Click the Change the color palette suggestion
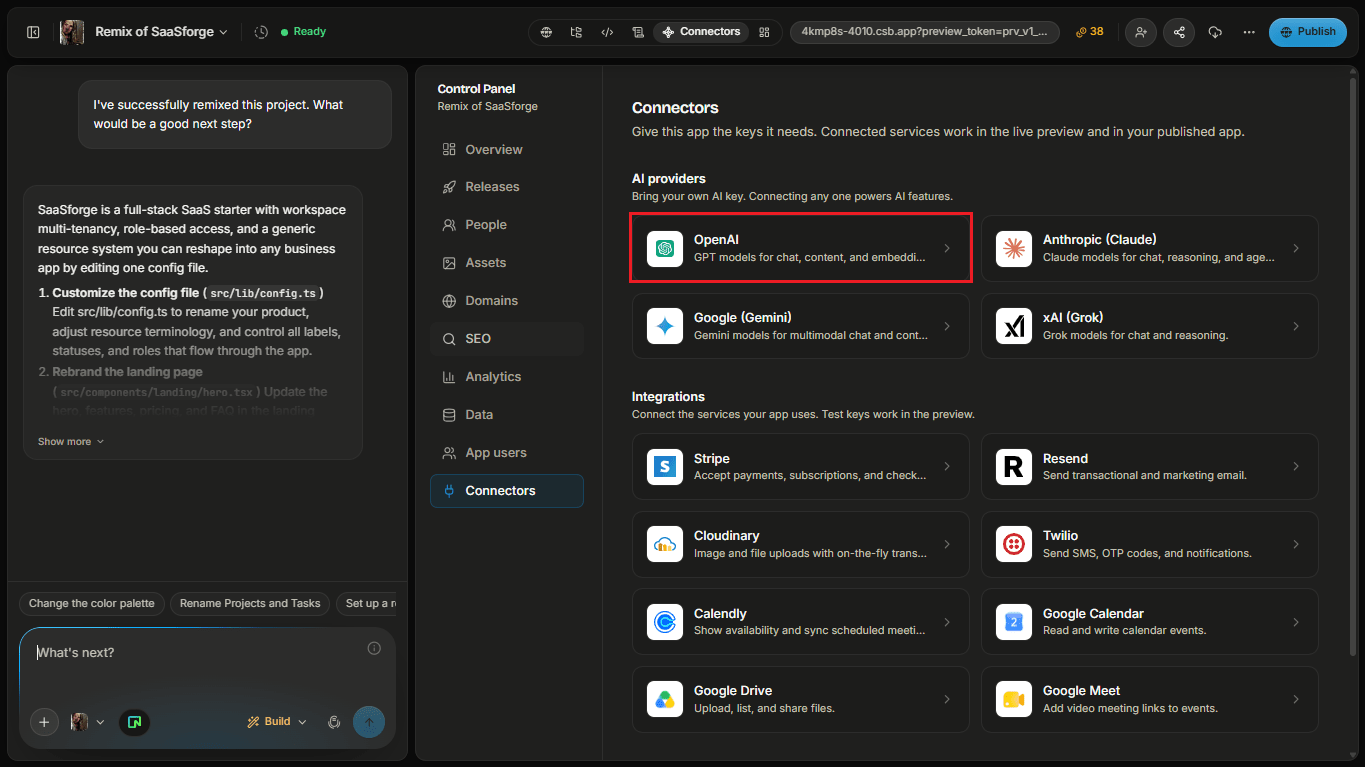Image resolution: width=1365 pixels, height=767 pixels. coord(92,604)
